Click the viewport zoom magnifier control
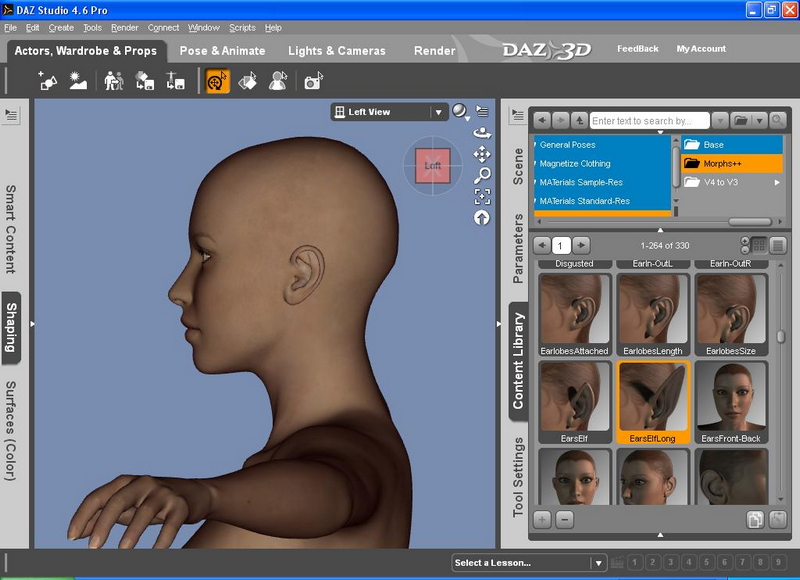This screenshot has height=580, width=800. (482, 175)
